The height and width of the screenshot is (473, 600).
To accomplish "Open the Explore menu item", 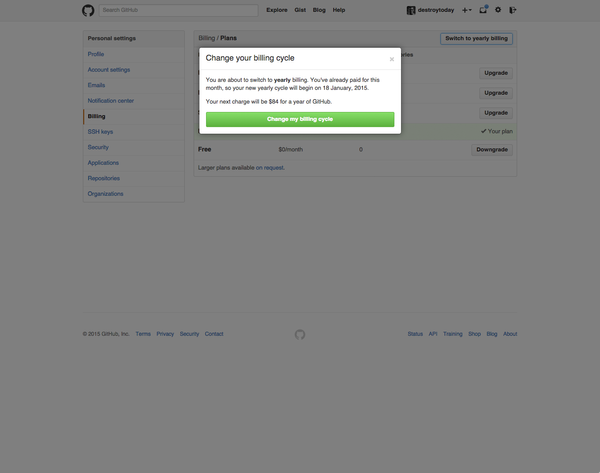I will coord(277,10).
